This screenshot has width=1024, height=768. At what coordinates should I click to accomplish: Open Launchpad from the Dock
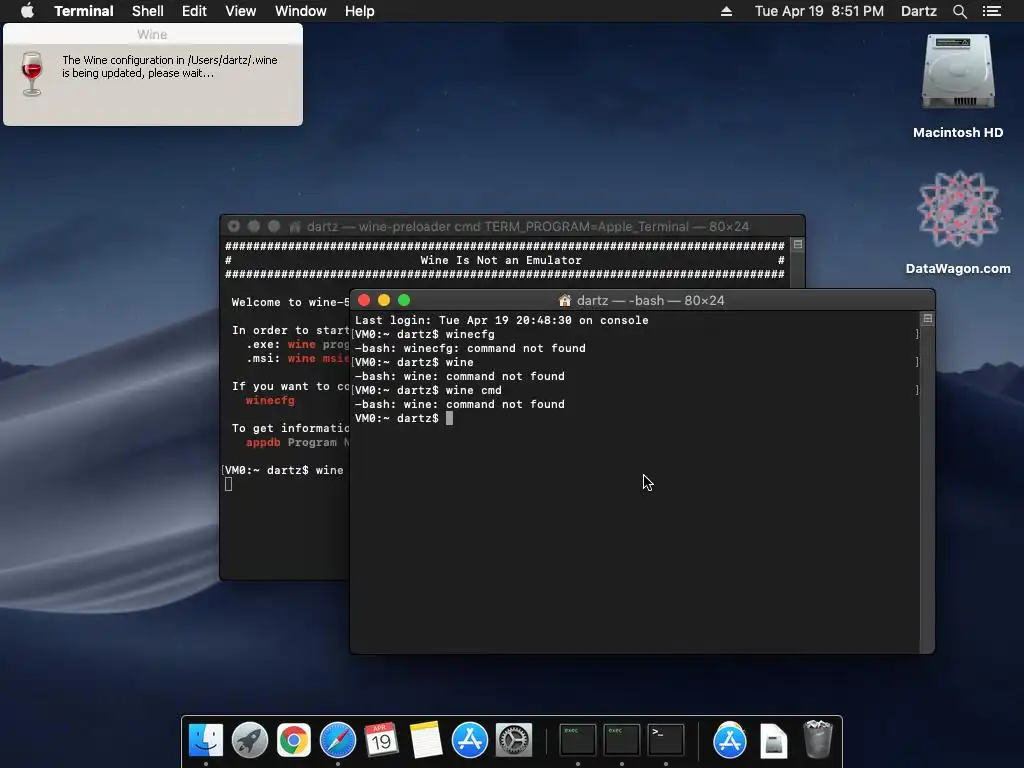pyautogui.click(x=249, y=741)
